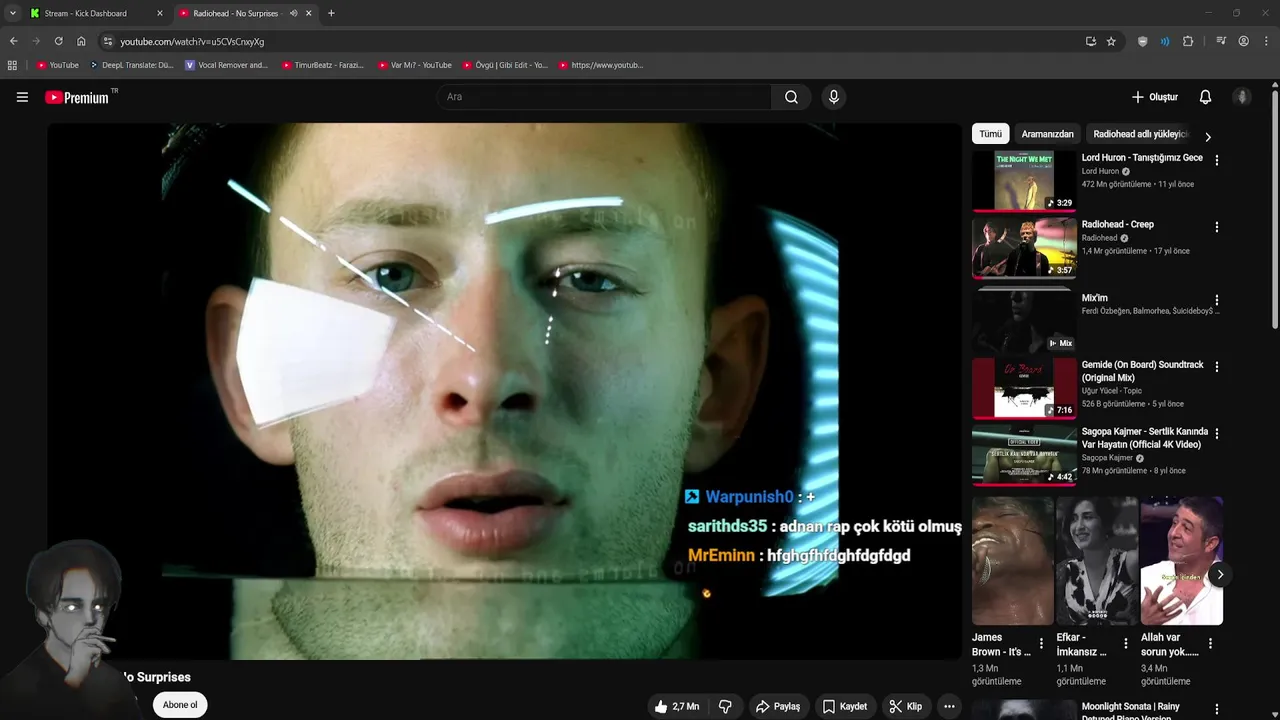Screen dimensions: 1280x720
Task: Open the Övgü | Gibi Edit bookmark
Action: (x=505, y=65)
